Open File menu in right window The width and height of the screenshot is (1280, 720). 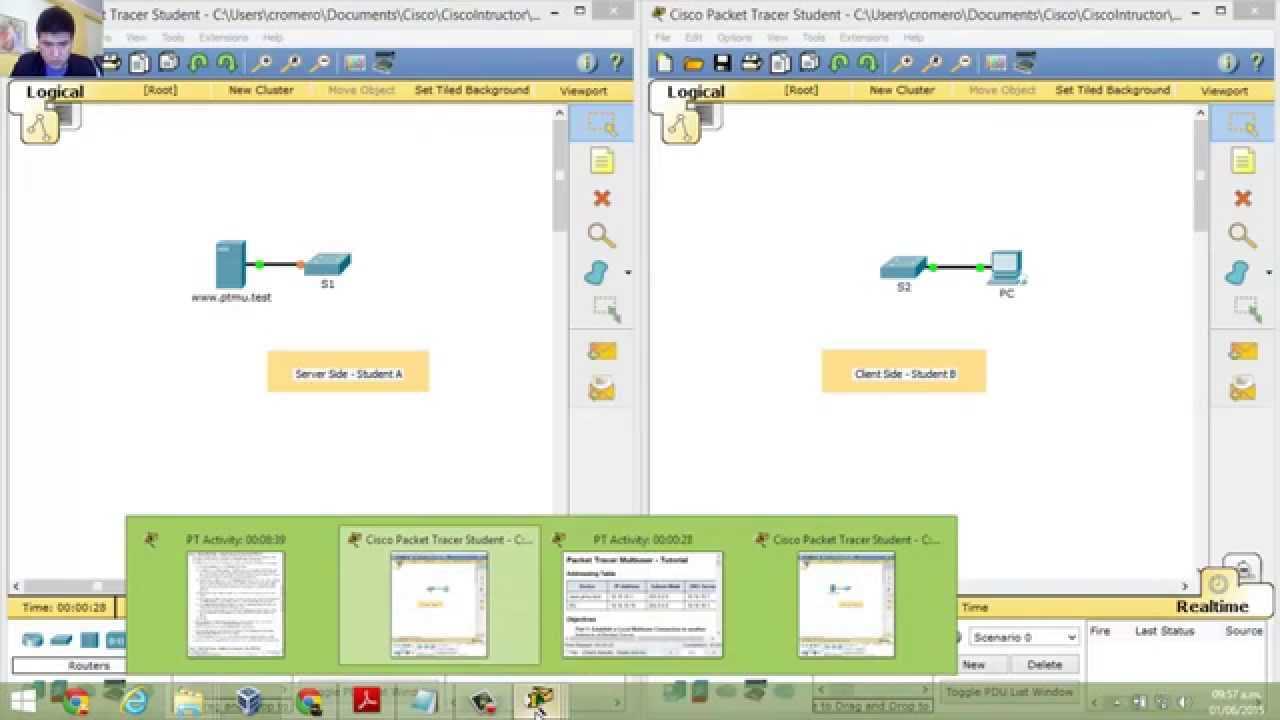662,38
